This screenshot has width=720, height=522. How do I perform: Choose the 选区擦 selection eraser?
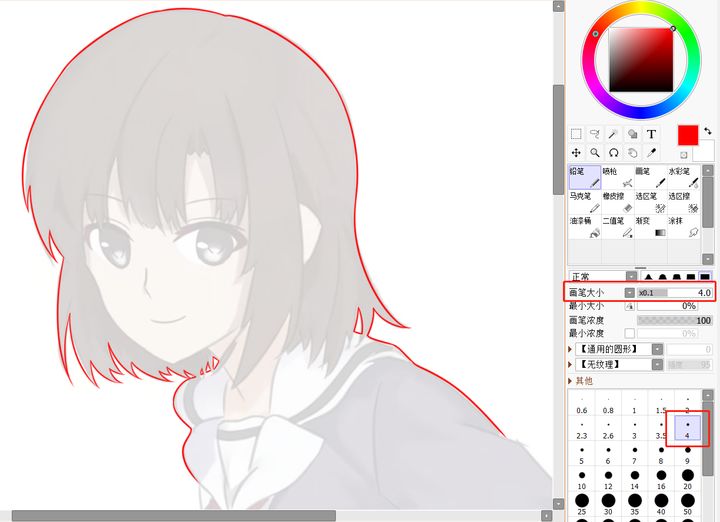click(684, 202)
